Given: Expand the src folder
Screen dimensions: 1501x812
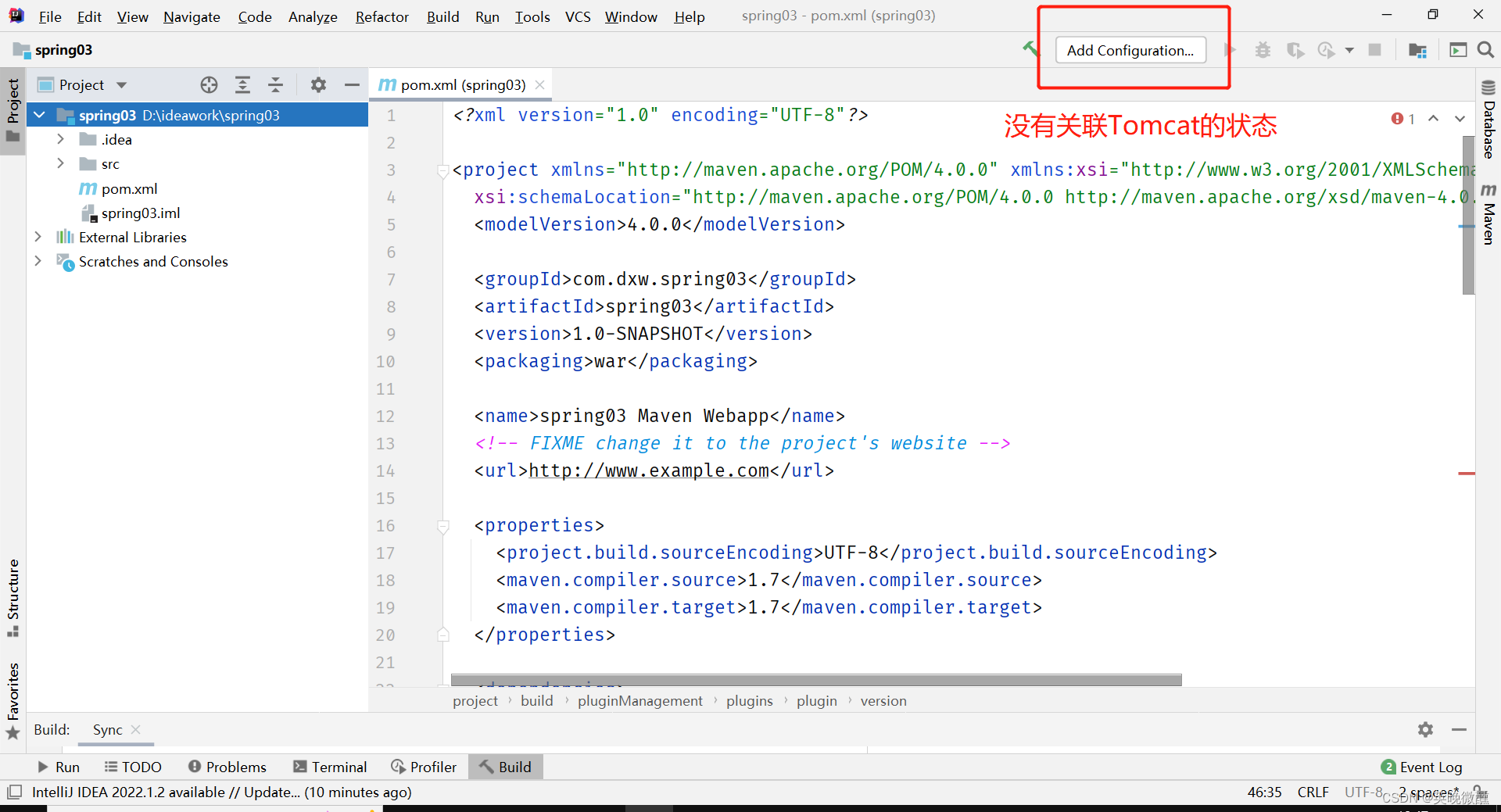Looking at the screenshot, I should [x=61, y=163].
